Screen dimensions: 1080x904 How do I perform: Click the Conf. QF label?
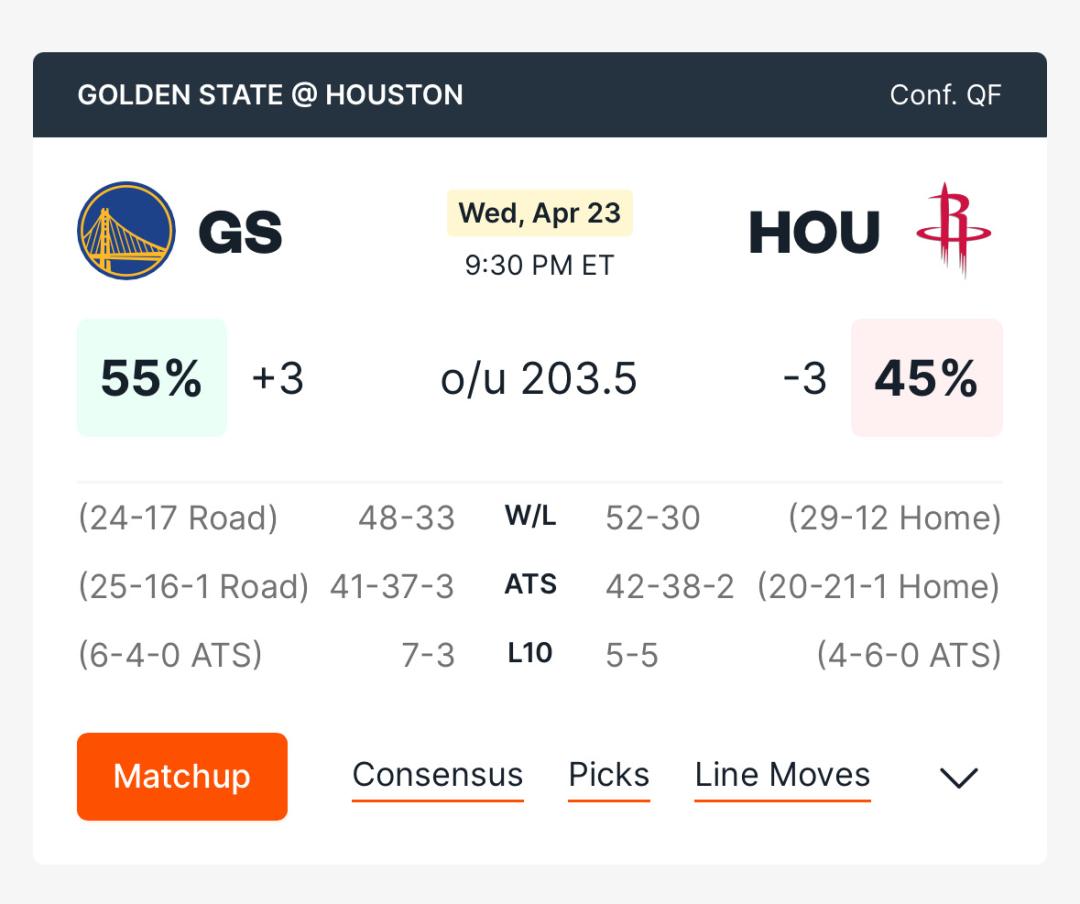coord(946,95)
